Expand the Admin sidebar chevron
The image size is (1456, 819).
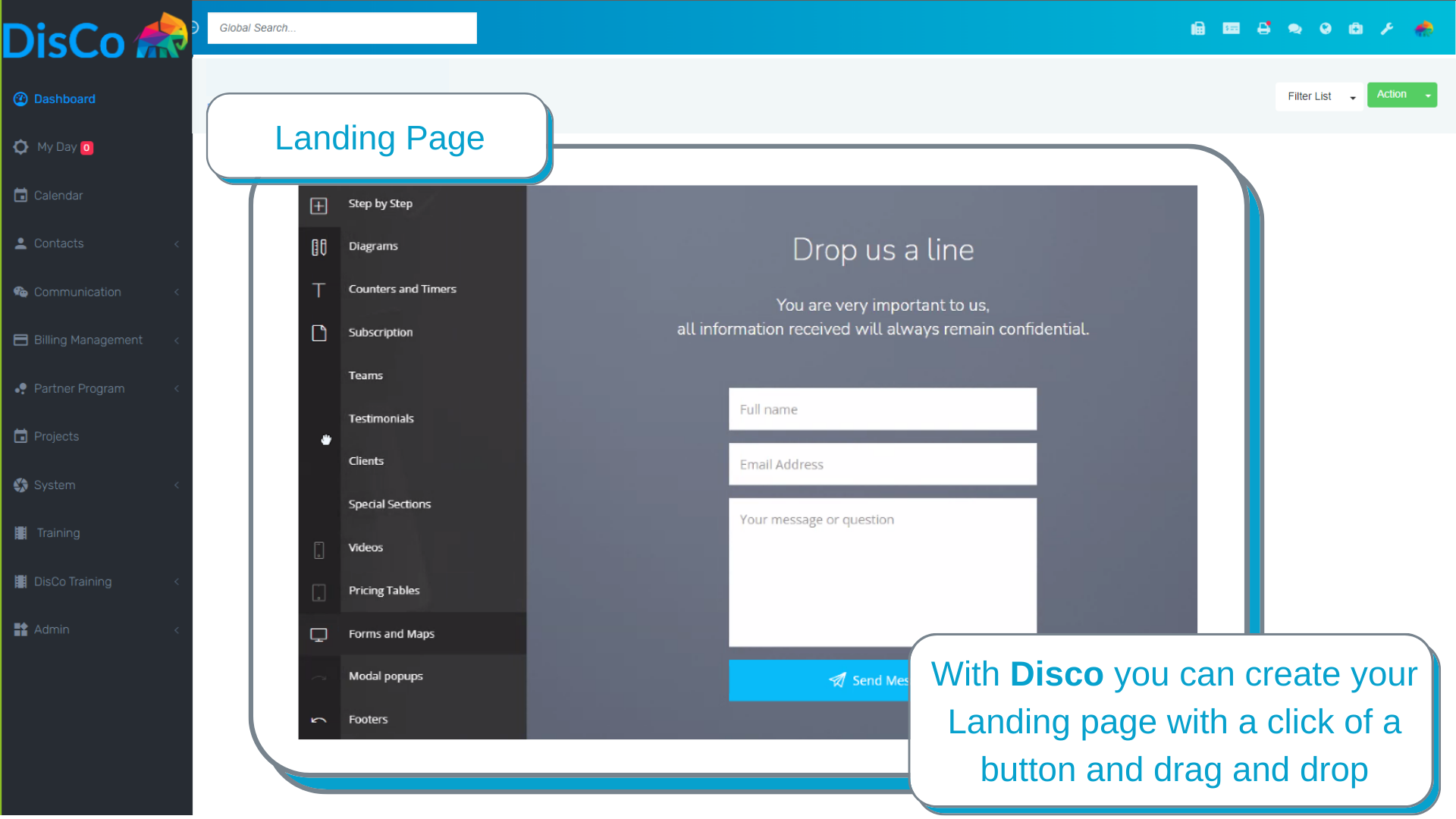(177, 630)
